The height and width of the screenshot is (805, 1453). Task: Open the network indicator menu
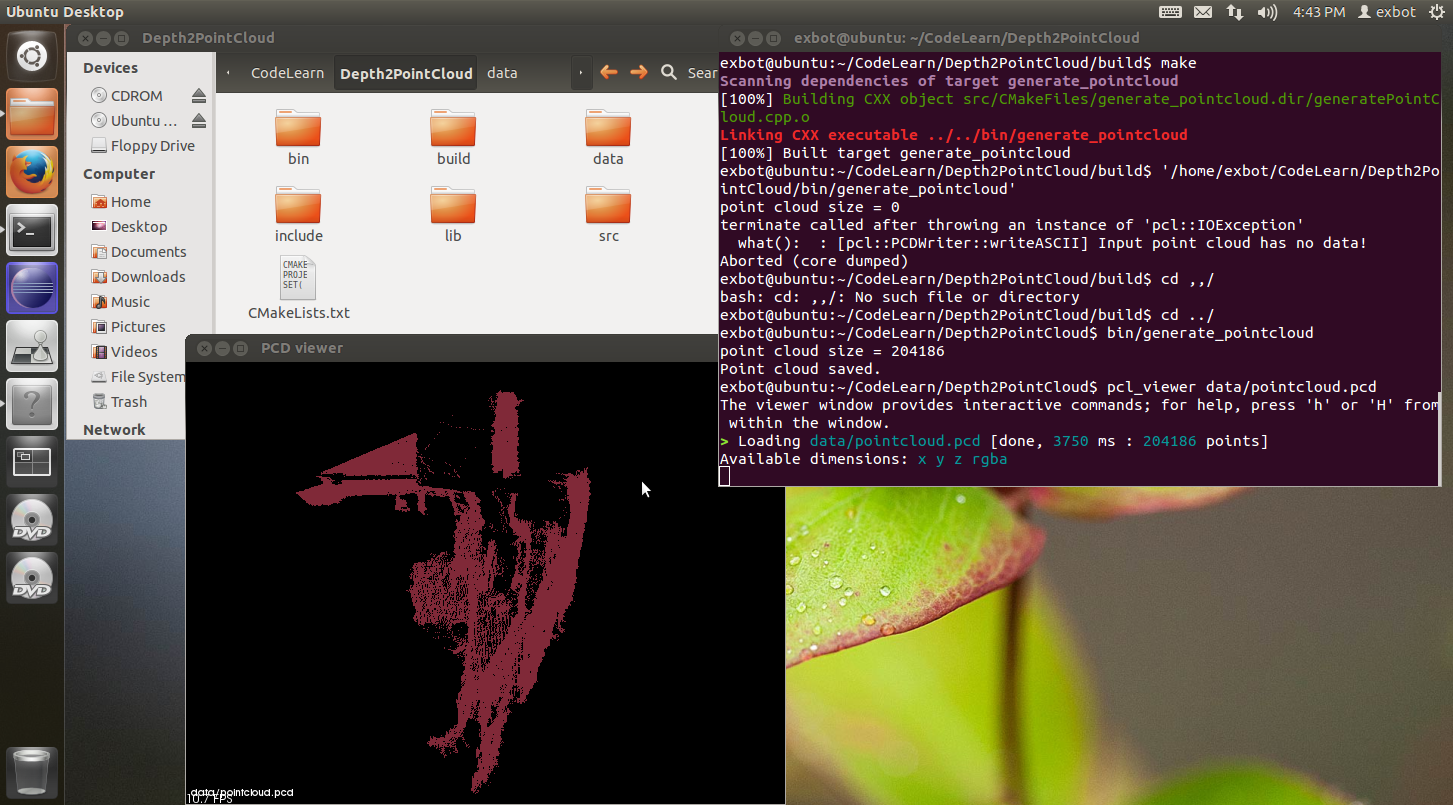click(x=1235, y=12)
